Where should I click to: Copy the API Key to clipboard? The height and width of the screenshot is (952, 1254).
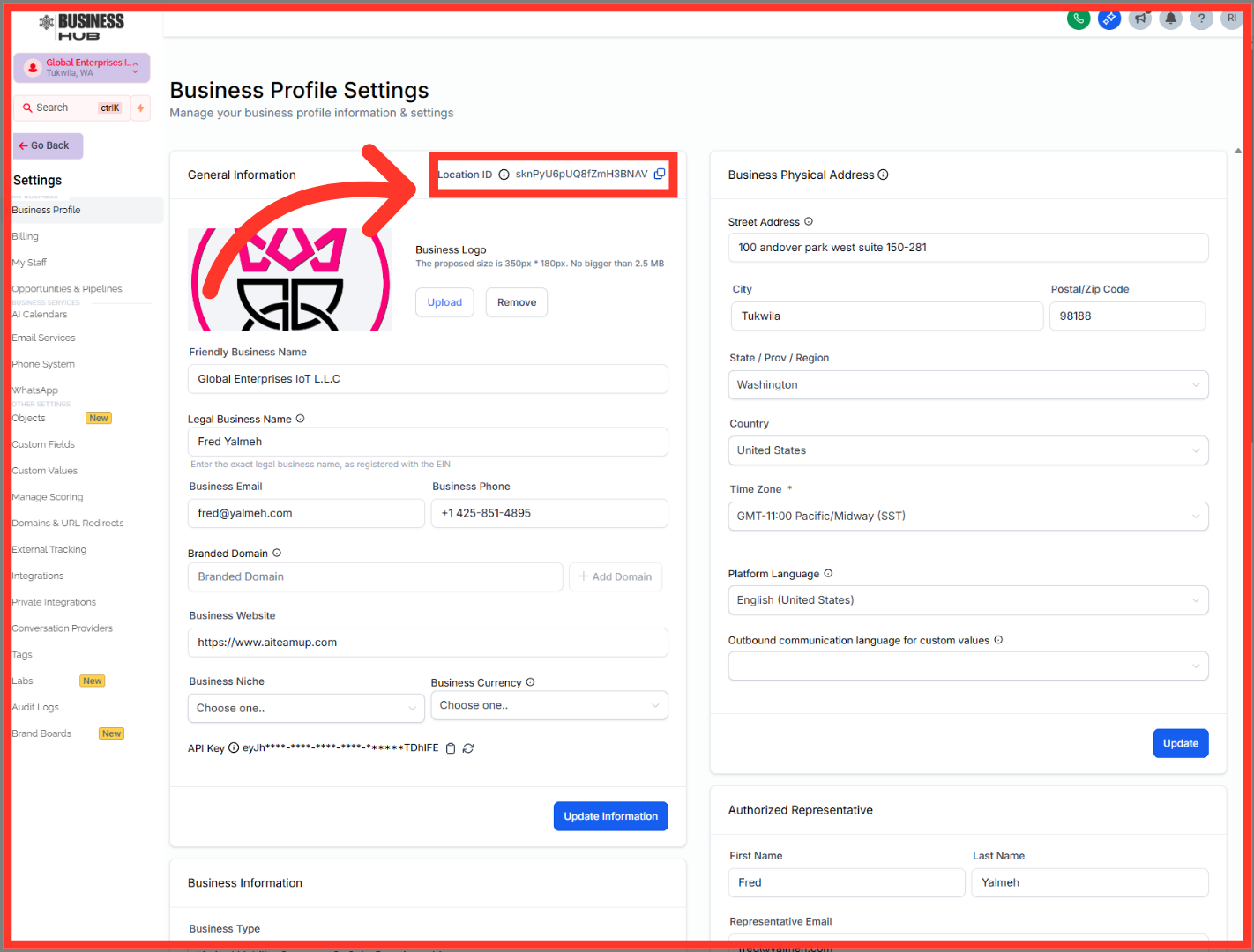click(451, 748)
